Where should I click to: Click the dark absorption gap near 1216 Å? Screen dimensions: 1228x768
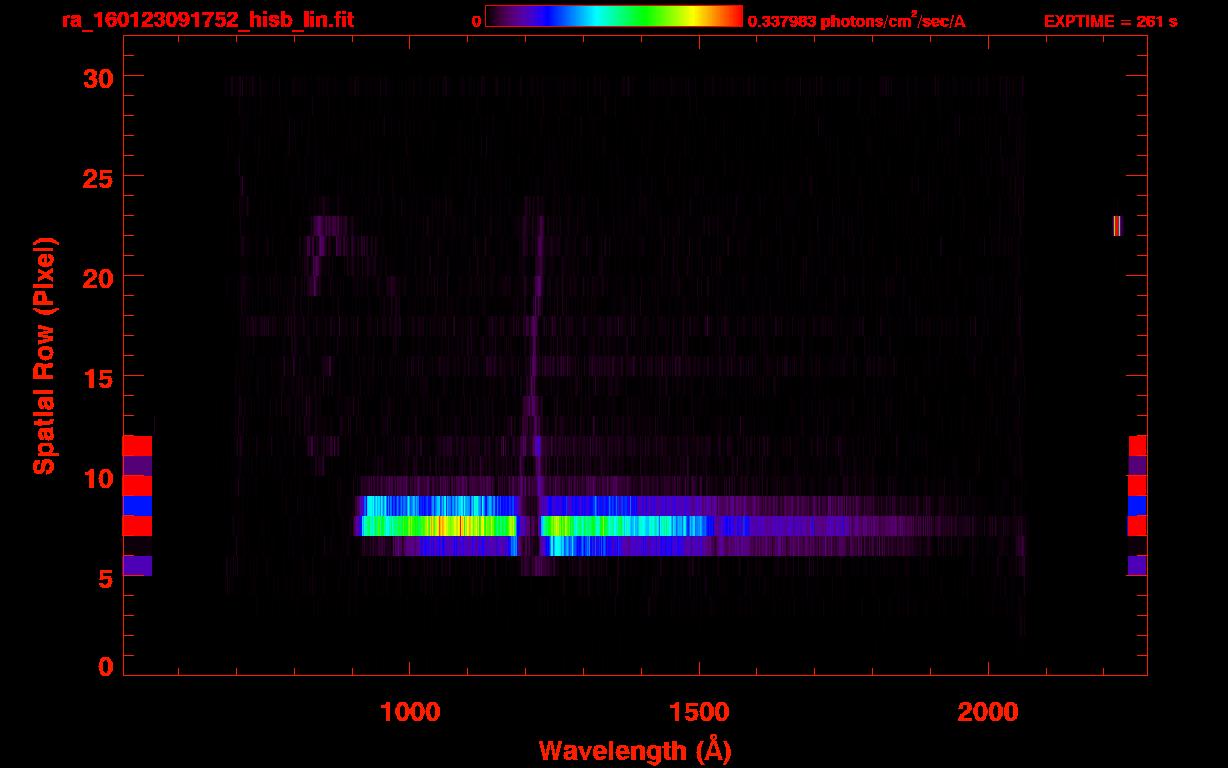529,526
